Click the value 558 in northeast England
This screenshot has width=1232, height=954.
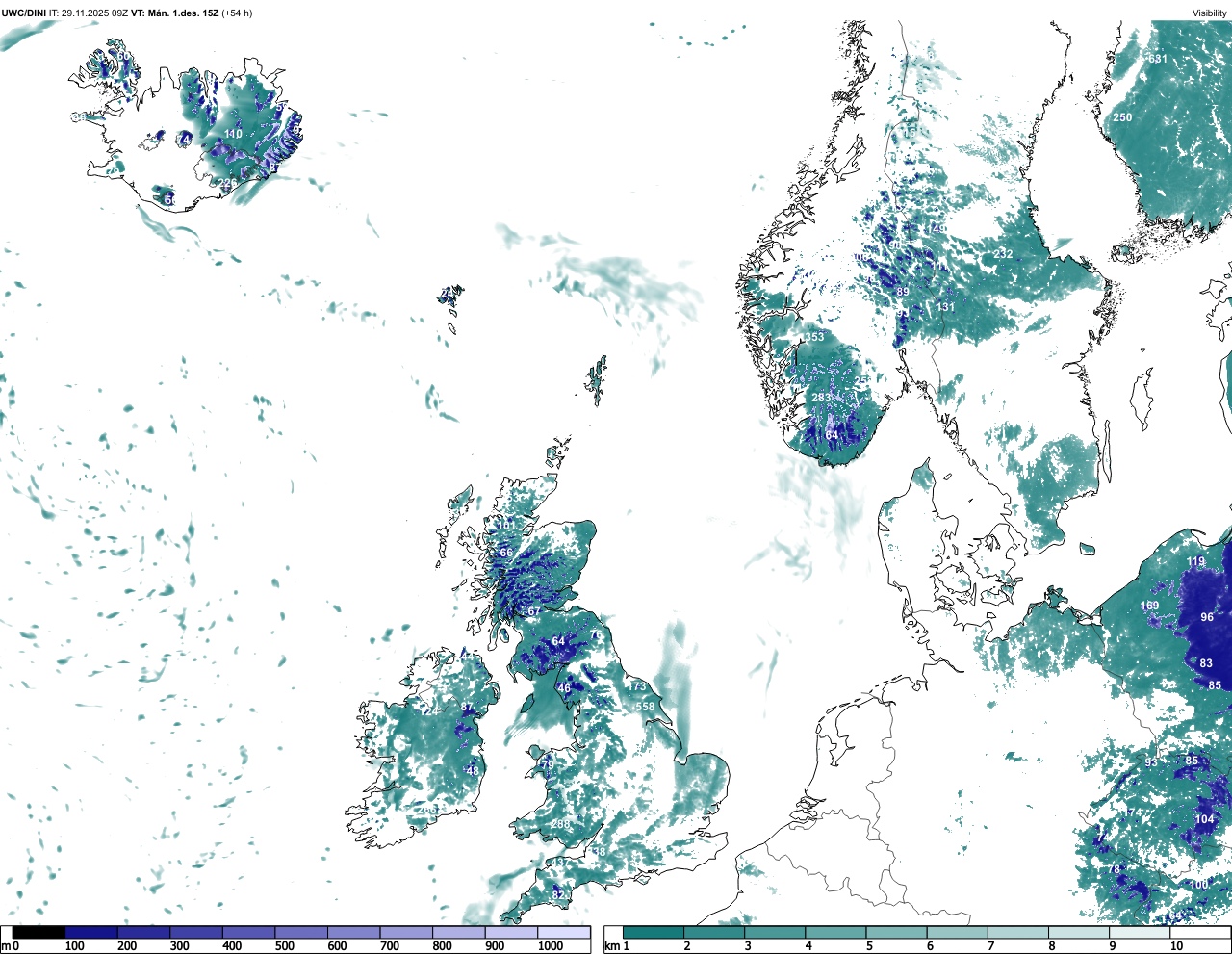[645, 707]
